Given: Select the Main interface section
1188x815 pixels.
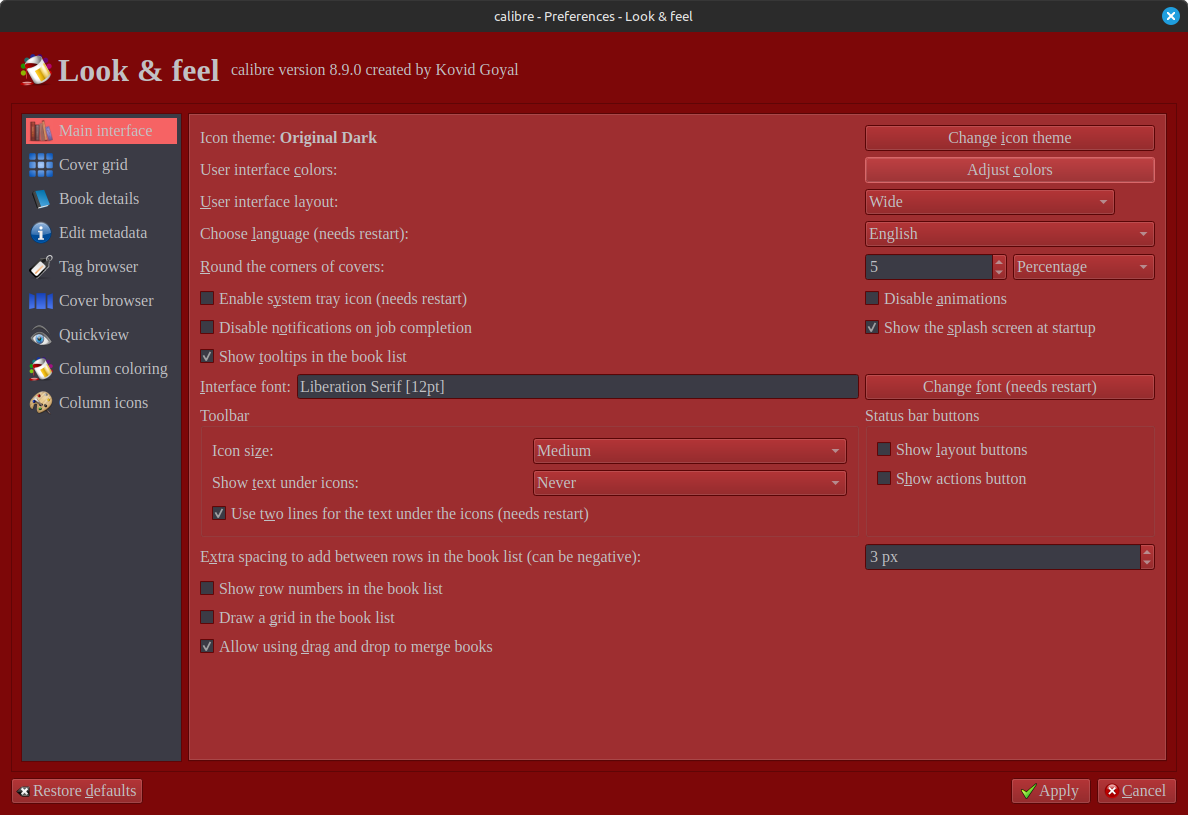Looking at the screenshot, I should (x=102, y=131).
